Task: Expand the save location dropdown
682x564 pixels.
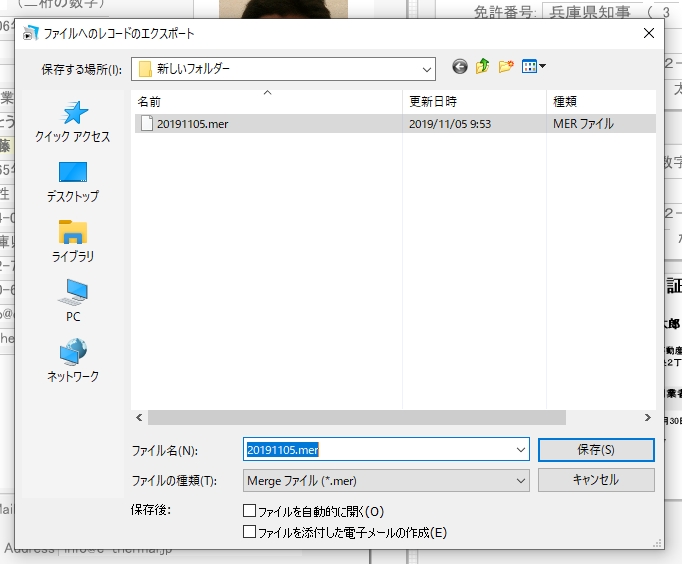Action: pos(427,69)
